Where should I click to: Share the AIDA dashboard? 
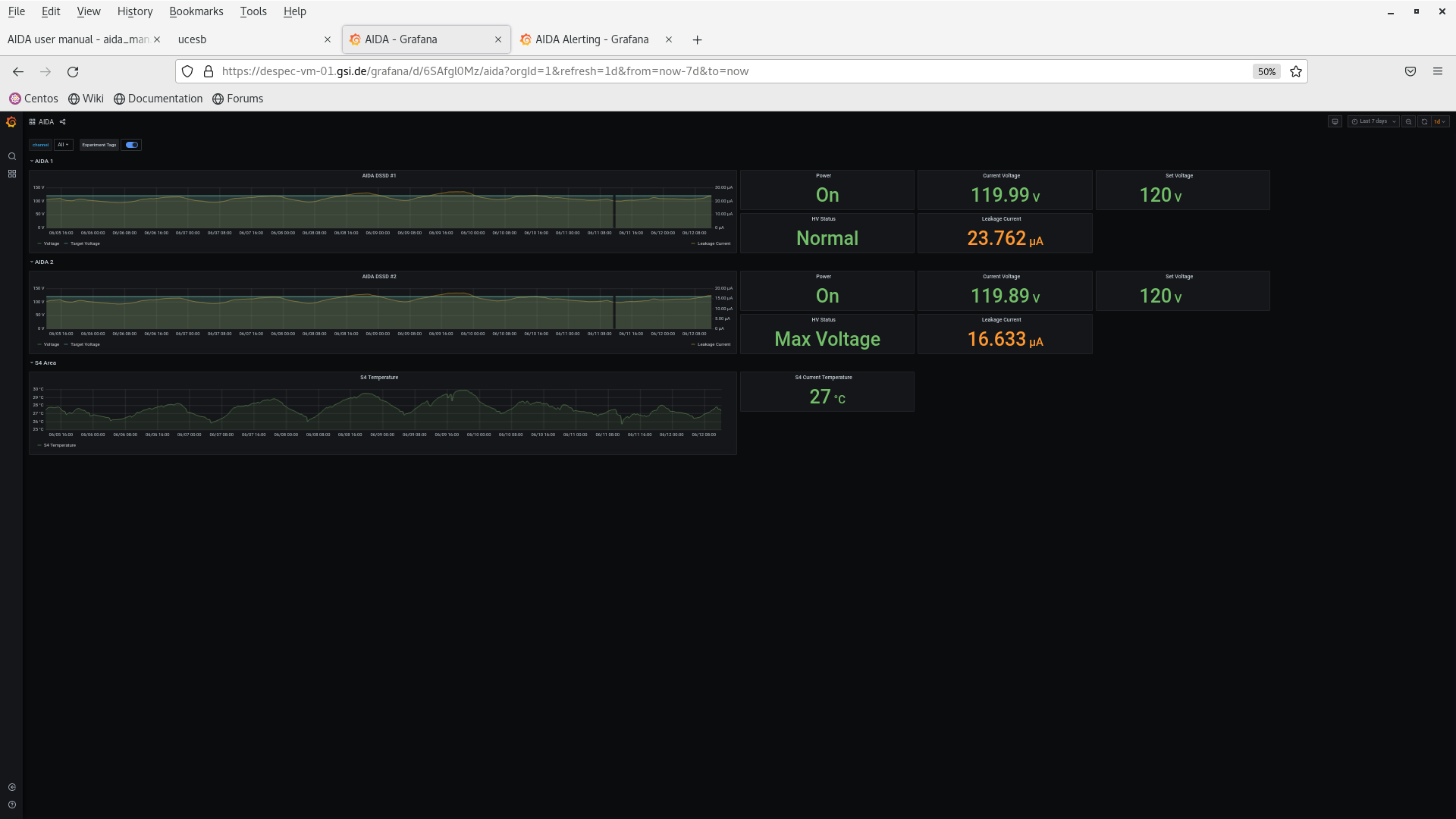click(x=62, y=121)
